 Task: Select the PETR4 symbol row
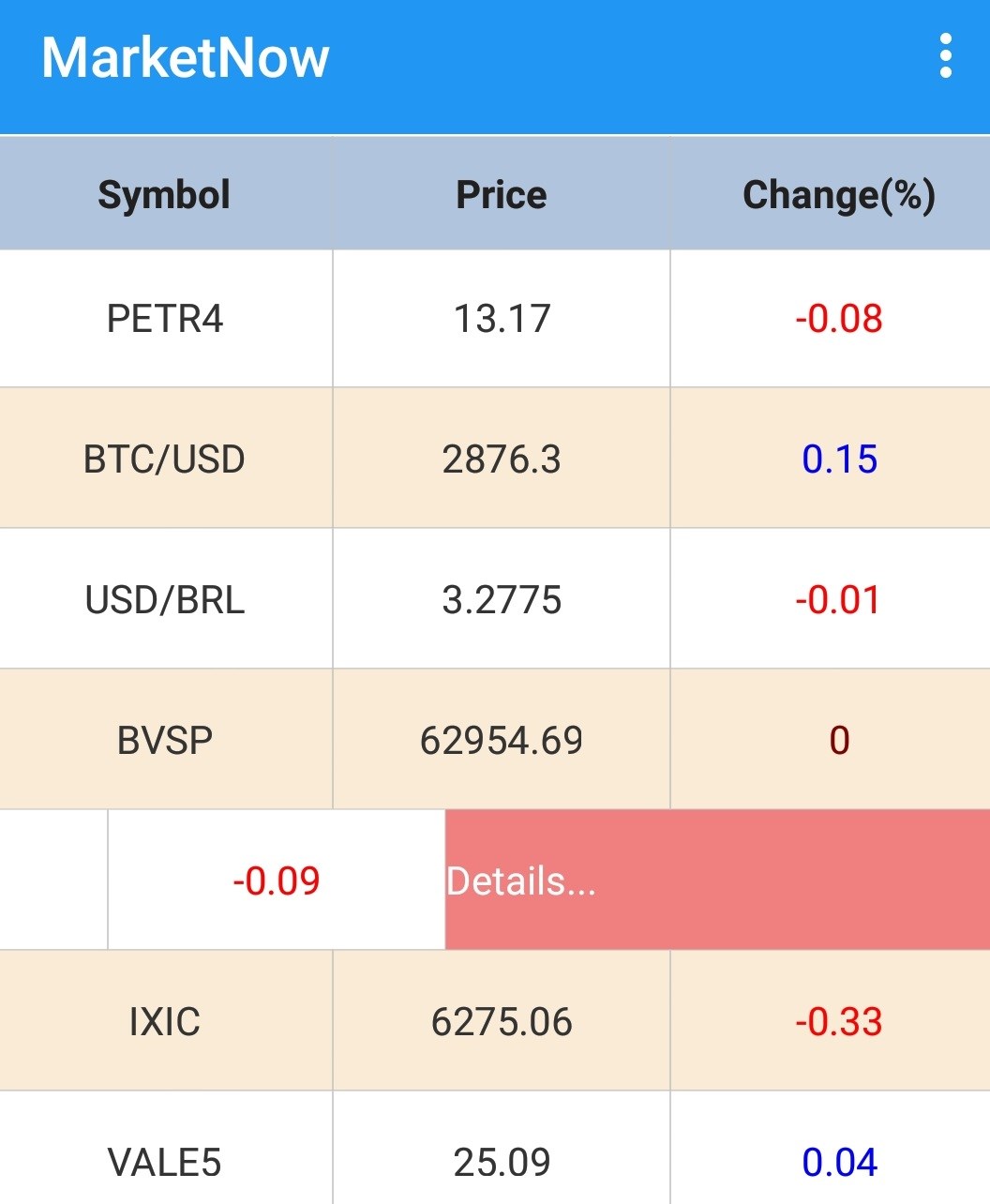(165, 319)
